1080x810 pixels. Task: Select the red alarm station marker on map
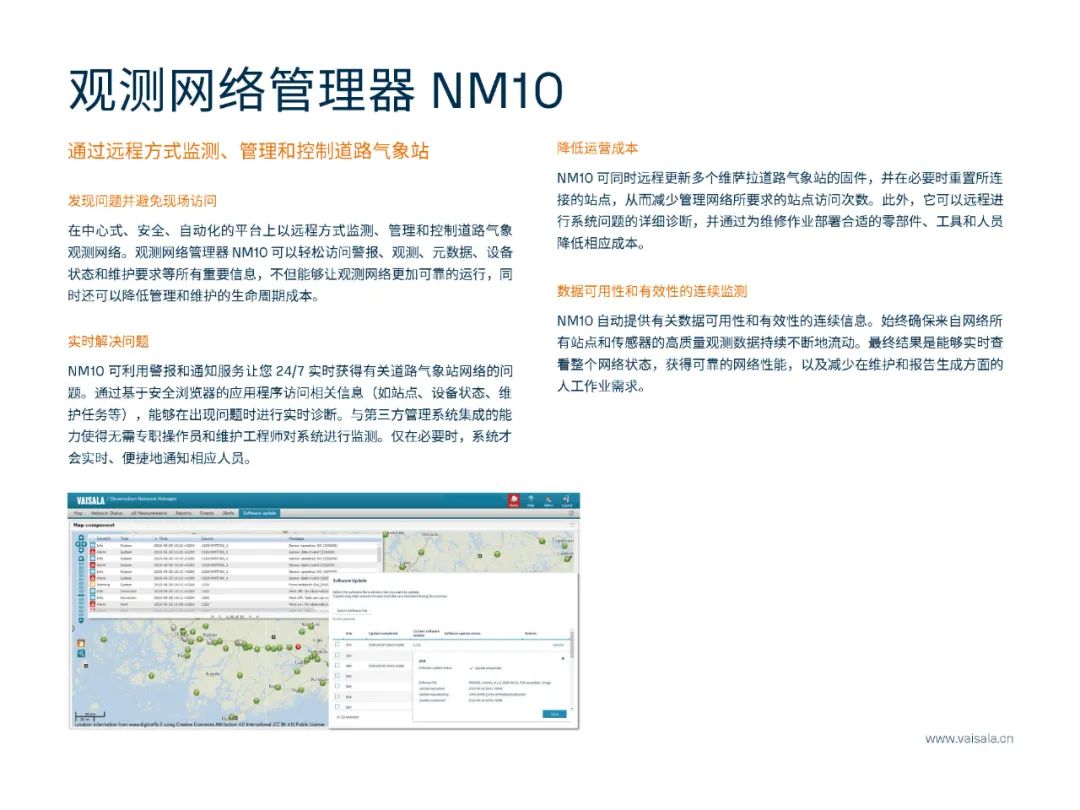[298, 647]
